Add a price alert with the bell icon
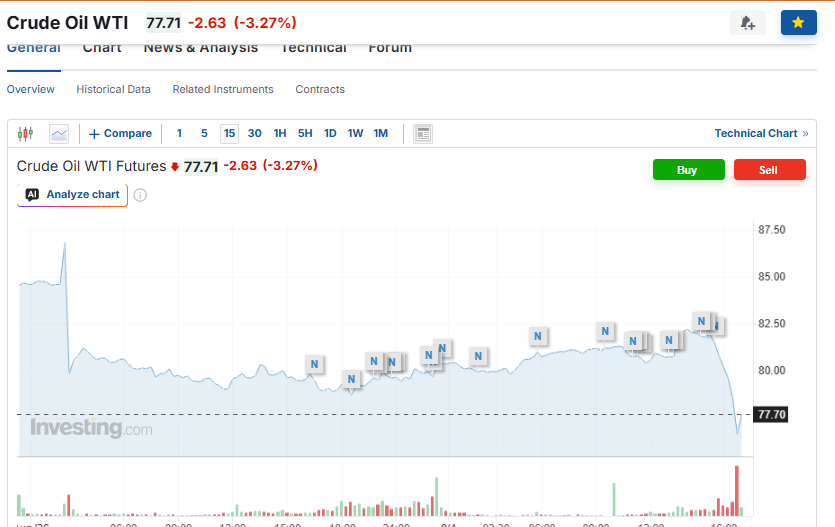 click(748, 23)
